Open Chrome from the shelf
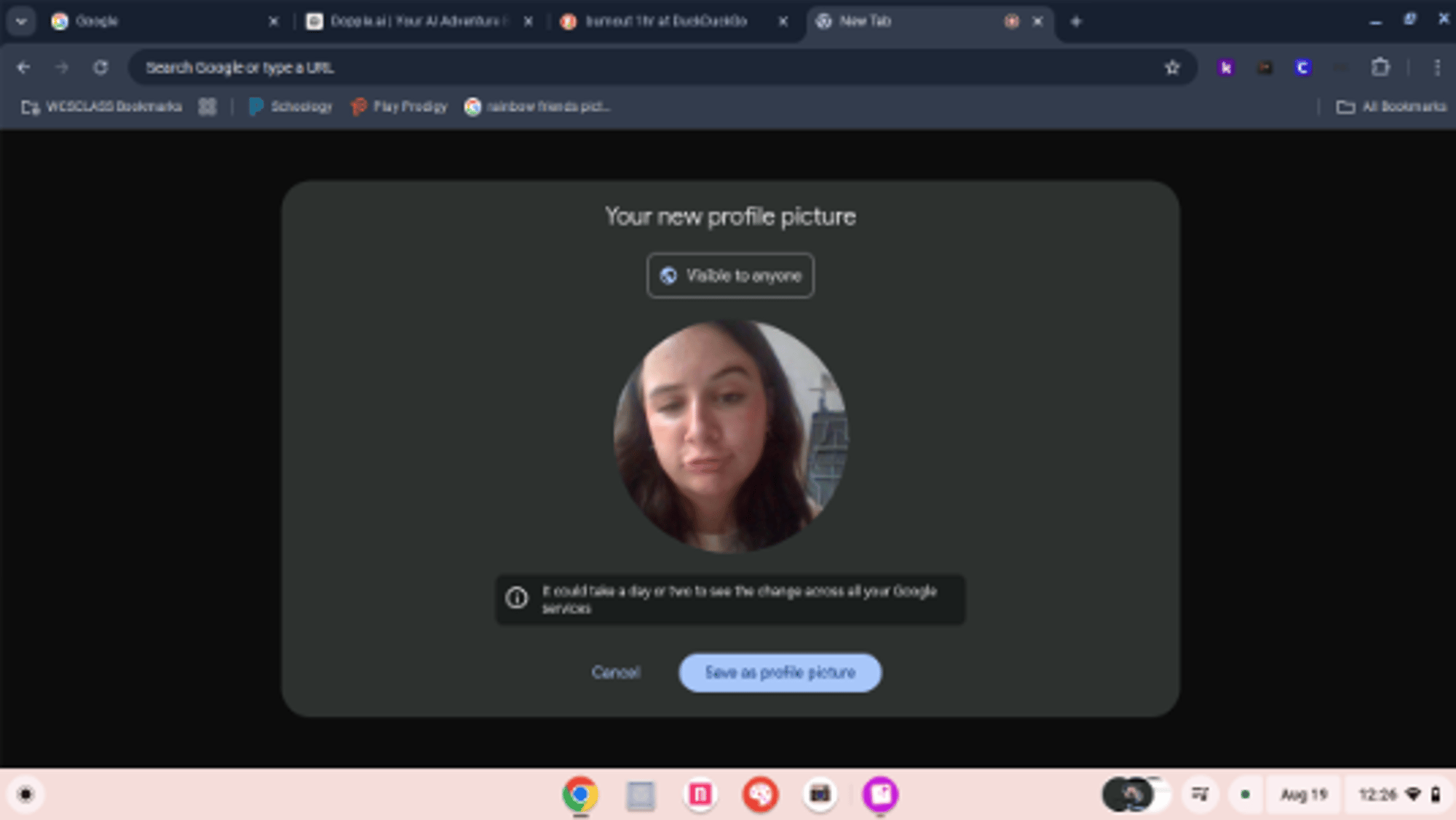 580,795
